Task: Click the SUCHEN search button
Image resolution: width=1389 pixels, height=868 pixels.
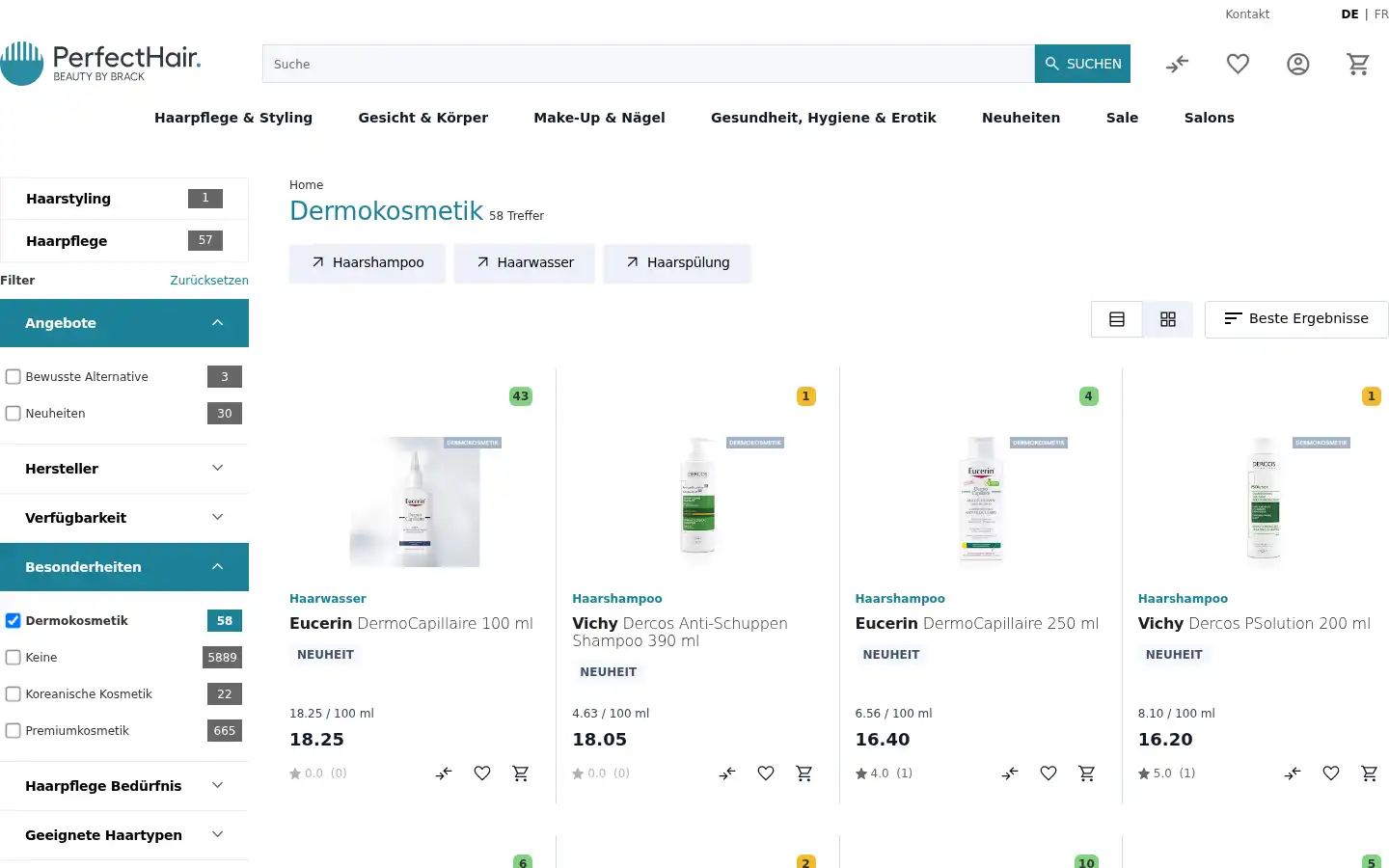Action: tap(1082, 64)
